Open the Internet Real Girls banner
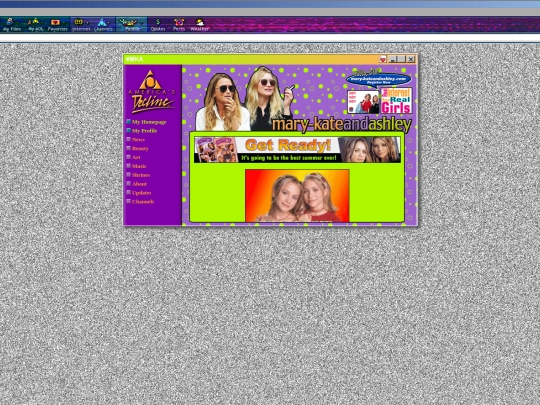540x405 pixels. click(396, 101)
